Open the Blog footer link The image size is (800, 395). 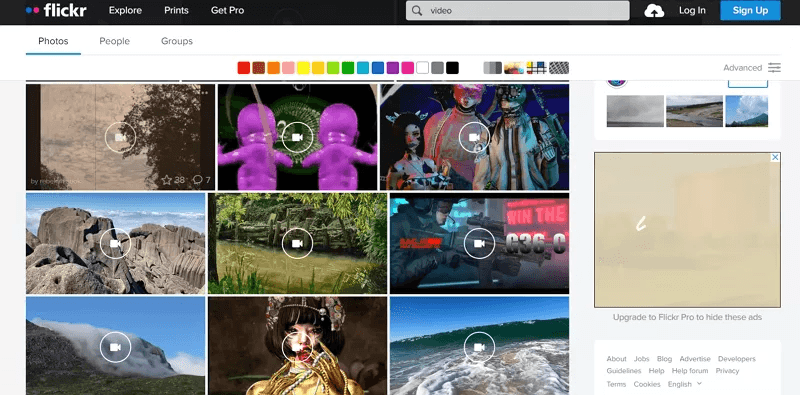(664, 359)
